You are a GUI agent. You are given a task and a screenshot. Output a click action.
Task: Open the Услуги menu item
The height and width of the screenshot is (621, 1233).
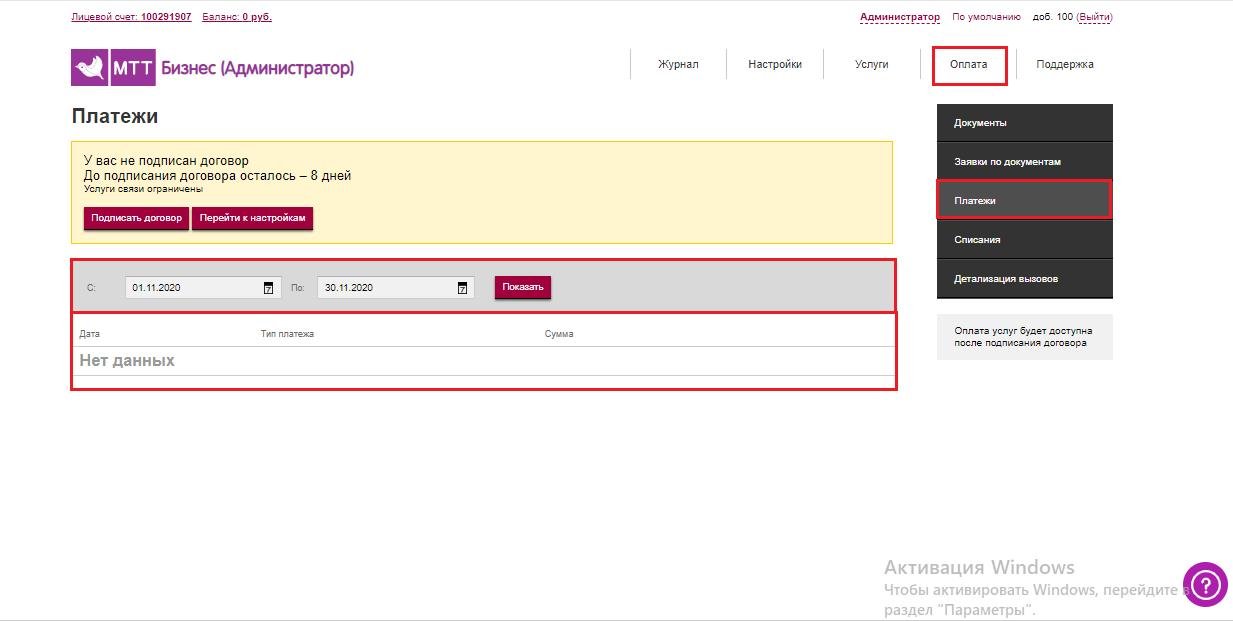(872, 64)
